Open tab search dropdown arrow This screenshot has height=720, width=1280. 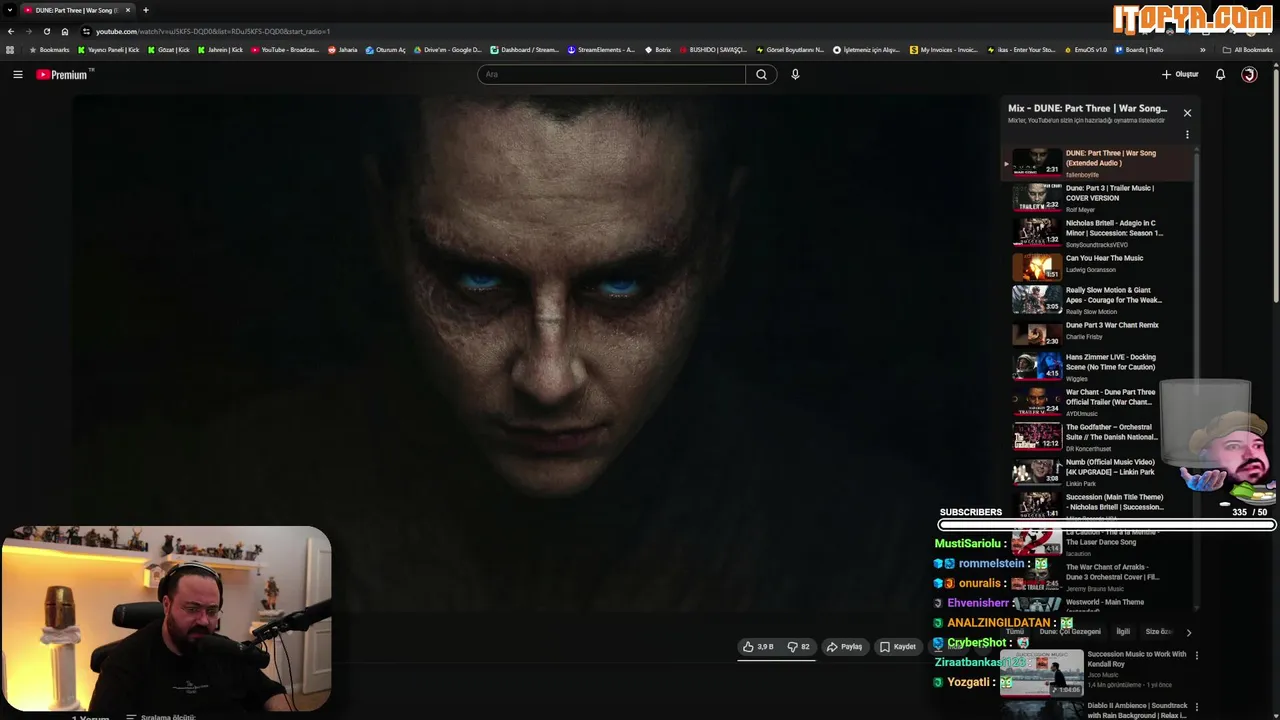click(9, 10)
